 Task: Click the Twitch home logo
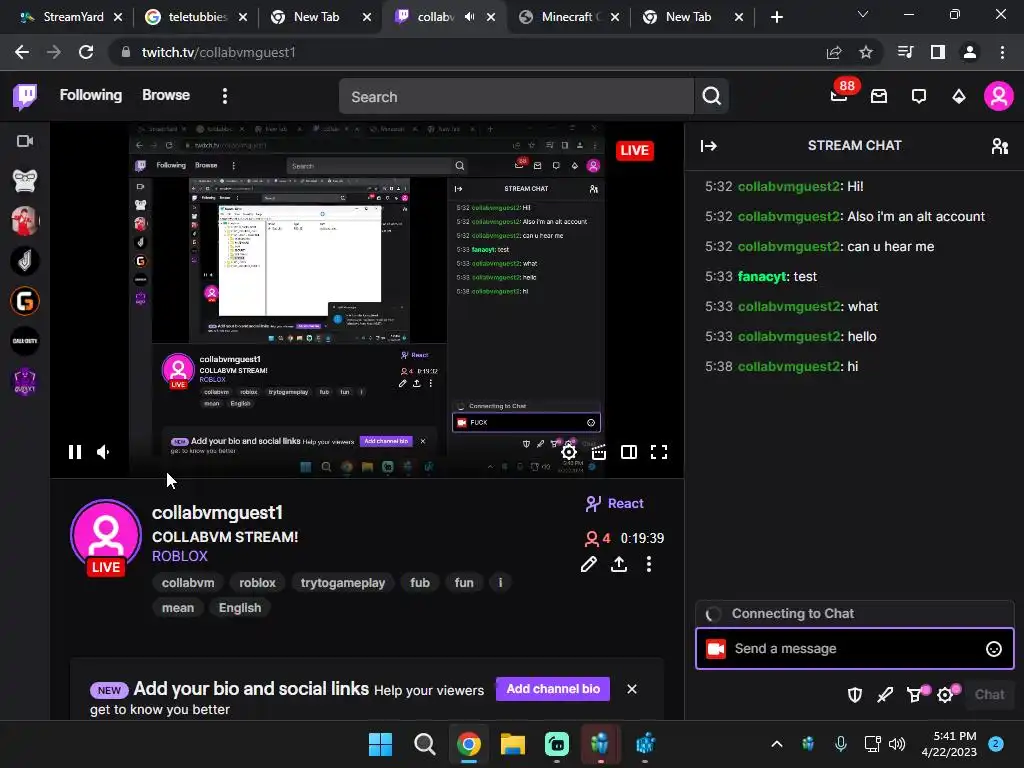click(25, 96)
